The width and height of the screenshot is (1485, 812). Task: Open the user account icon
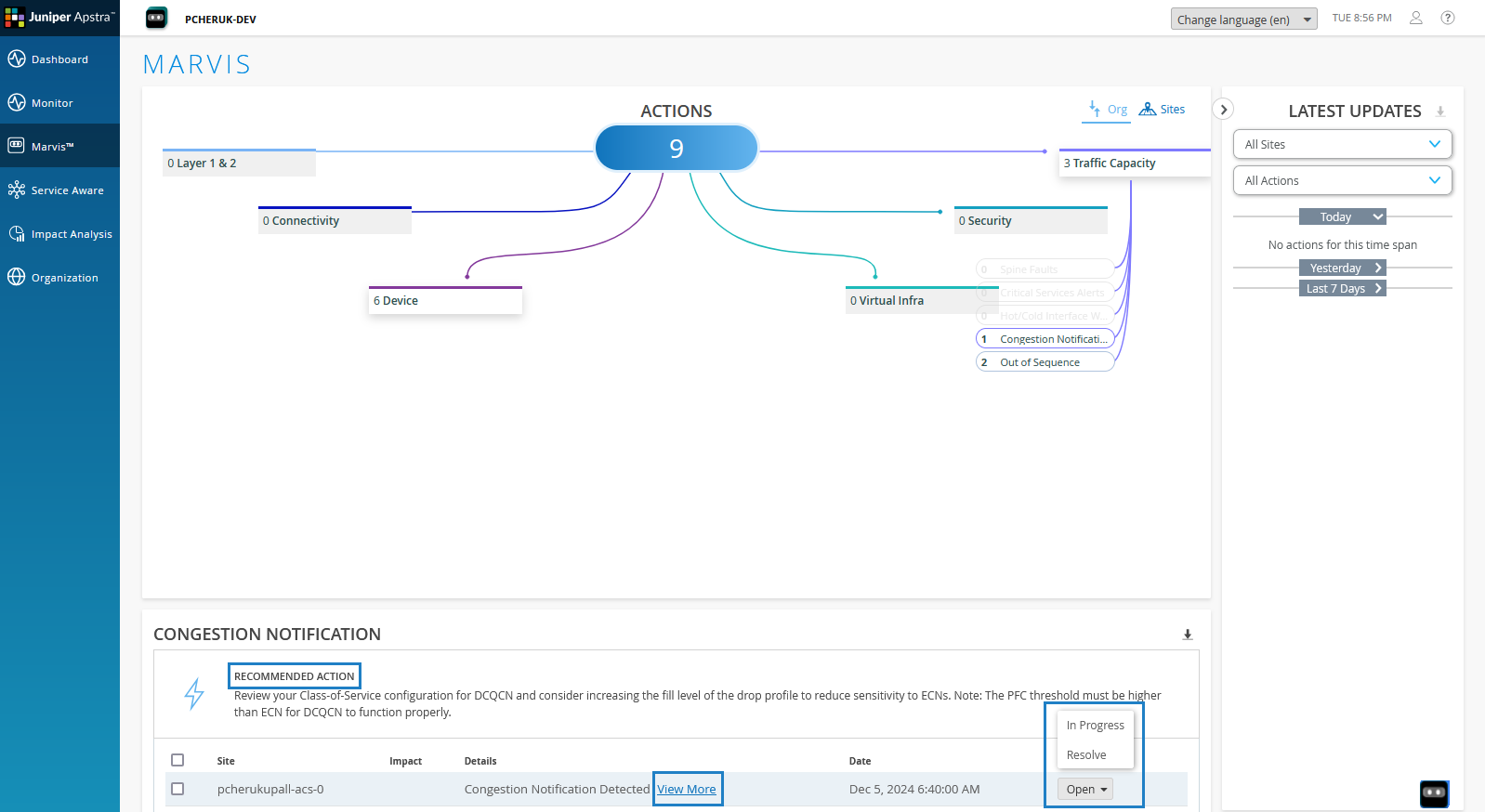(1416, 18)
